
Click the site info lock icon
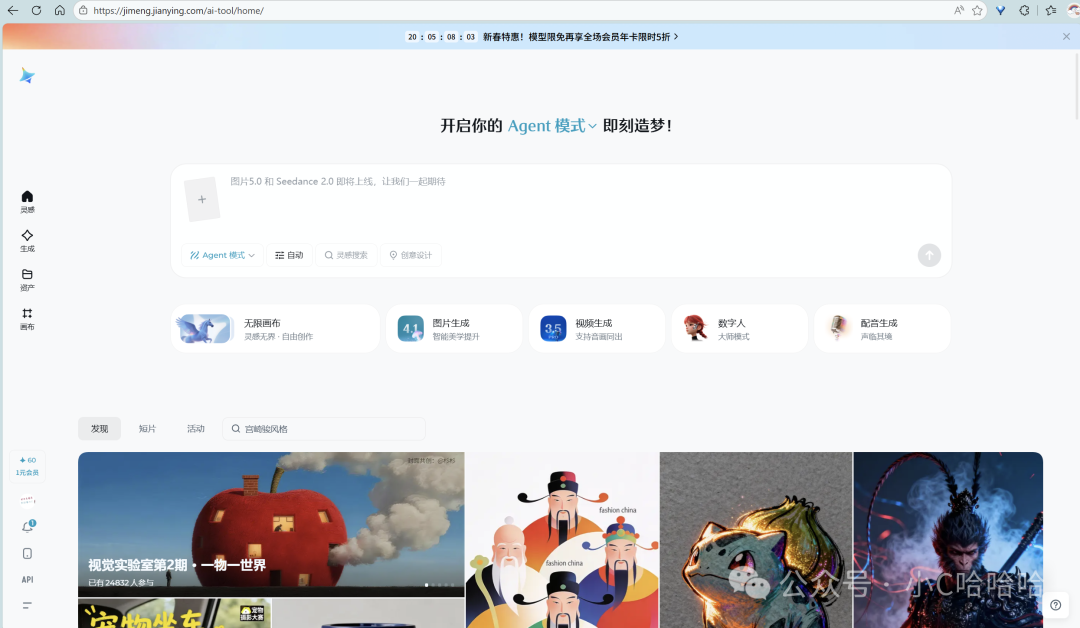pyautogui.click(x=83, y=10)
